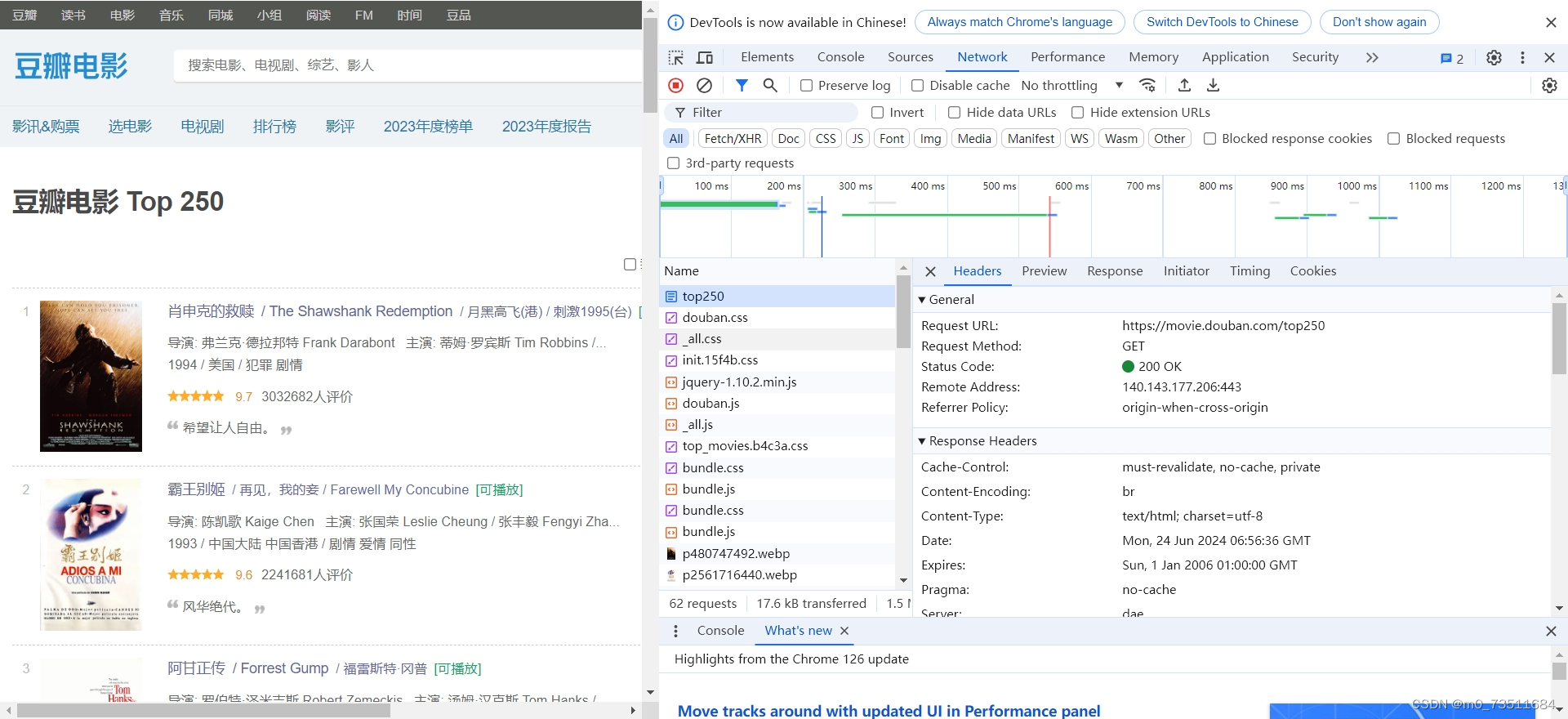
Task: Select the p480747492.webp image request
Action: (x=777, y=553)
